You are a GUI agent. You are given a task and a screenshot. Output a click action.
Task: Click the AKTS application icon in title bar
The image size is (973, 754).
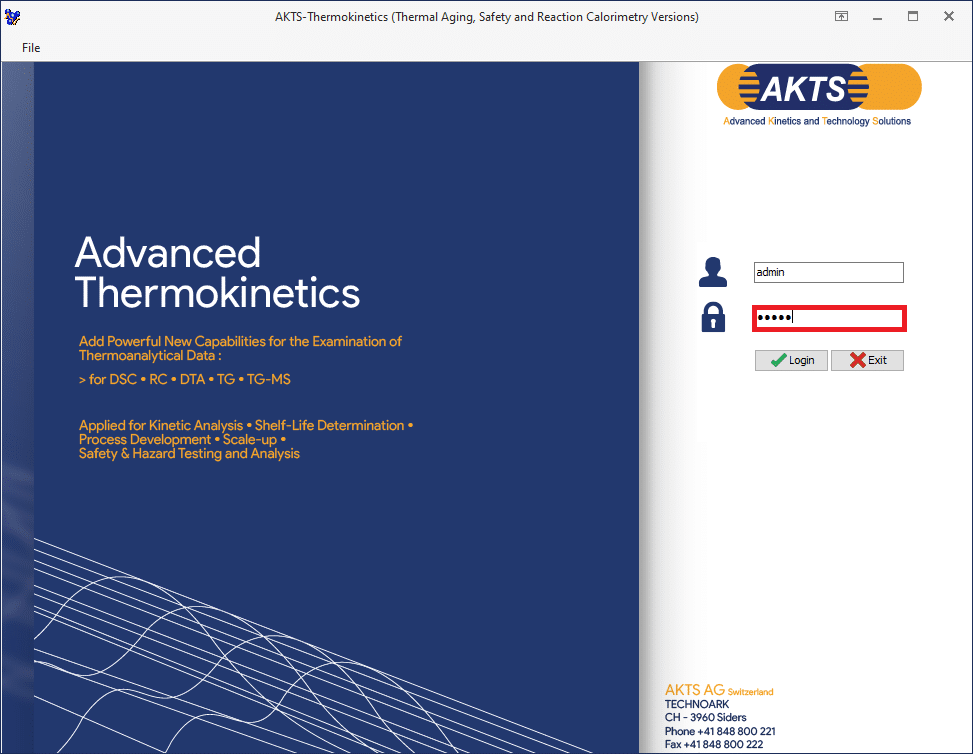(x=13, y=16)
